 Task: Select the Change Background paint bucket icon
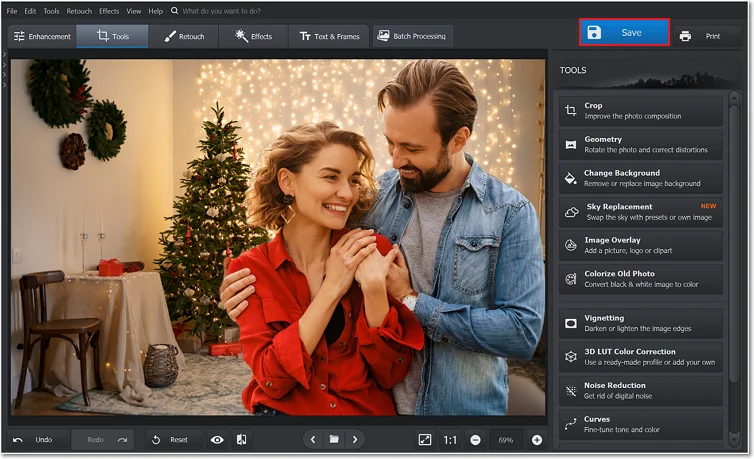[x=571, y=178]
